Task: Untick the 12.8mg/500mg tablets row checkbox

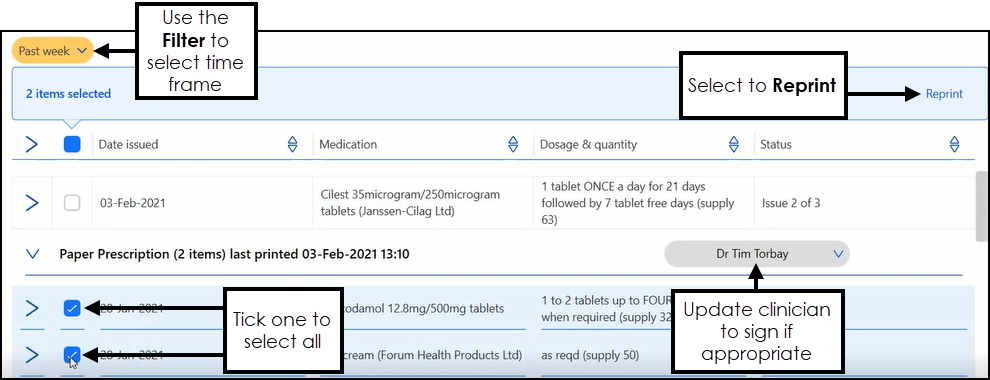Action: point(72,309)
